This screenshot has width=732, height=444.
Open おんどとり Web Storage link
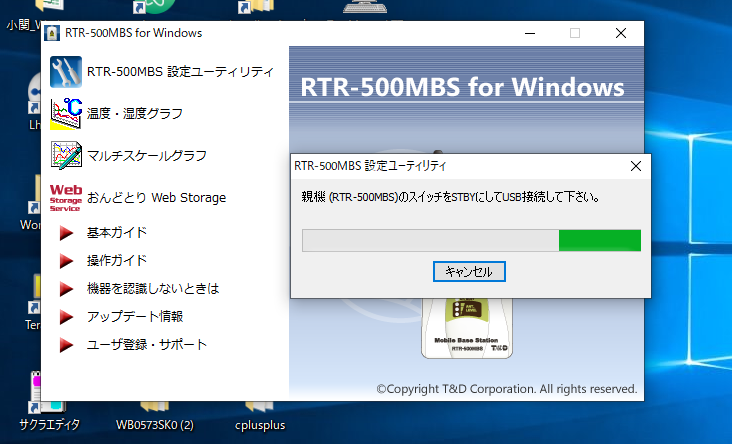click(x=156, y=197)
